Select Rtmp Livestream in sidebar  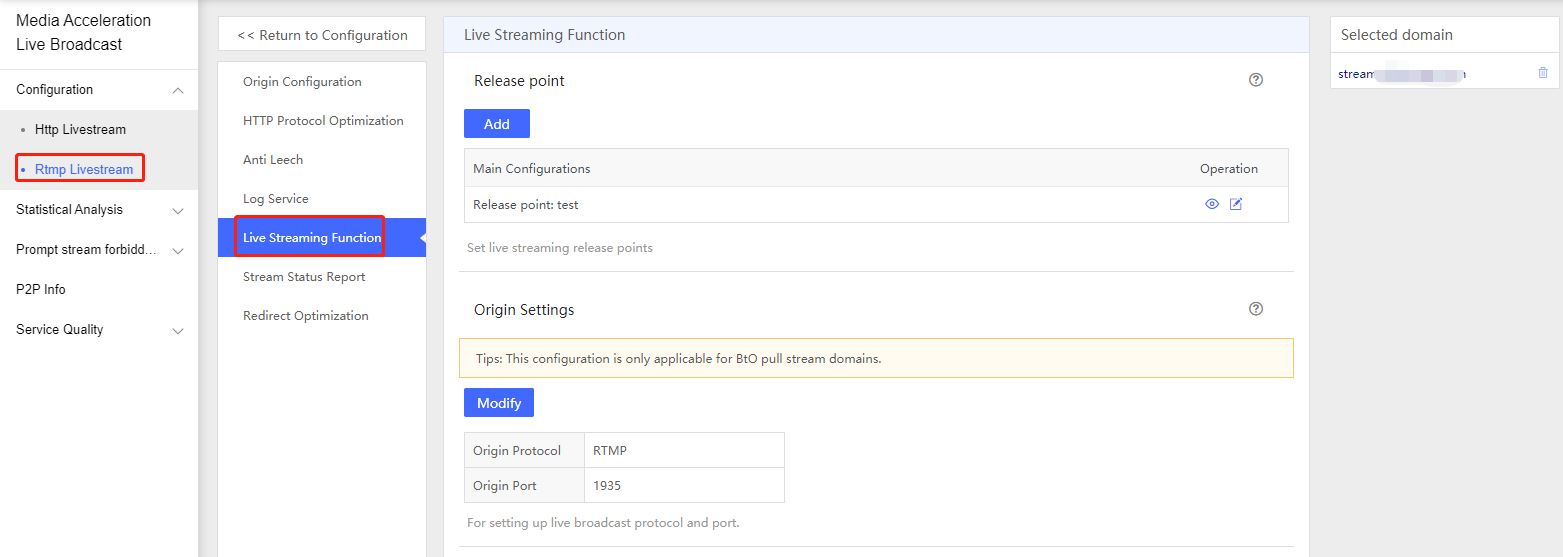(83, 169)
